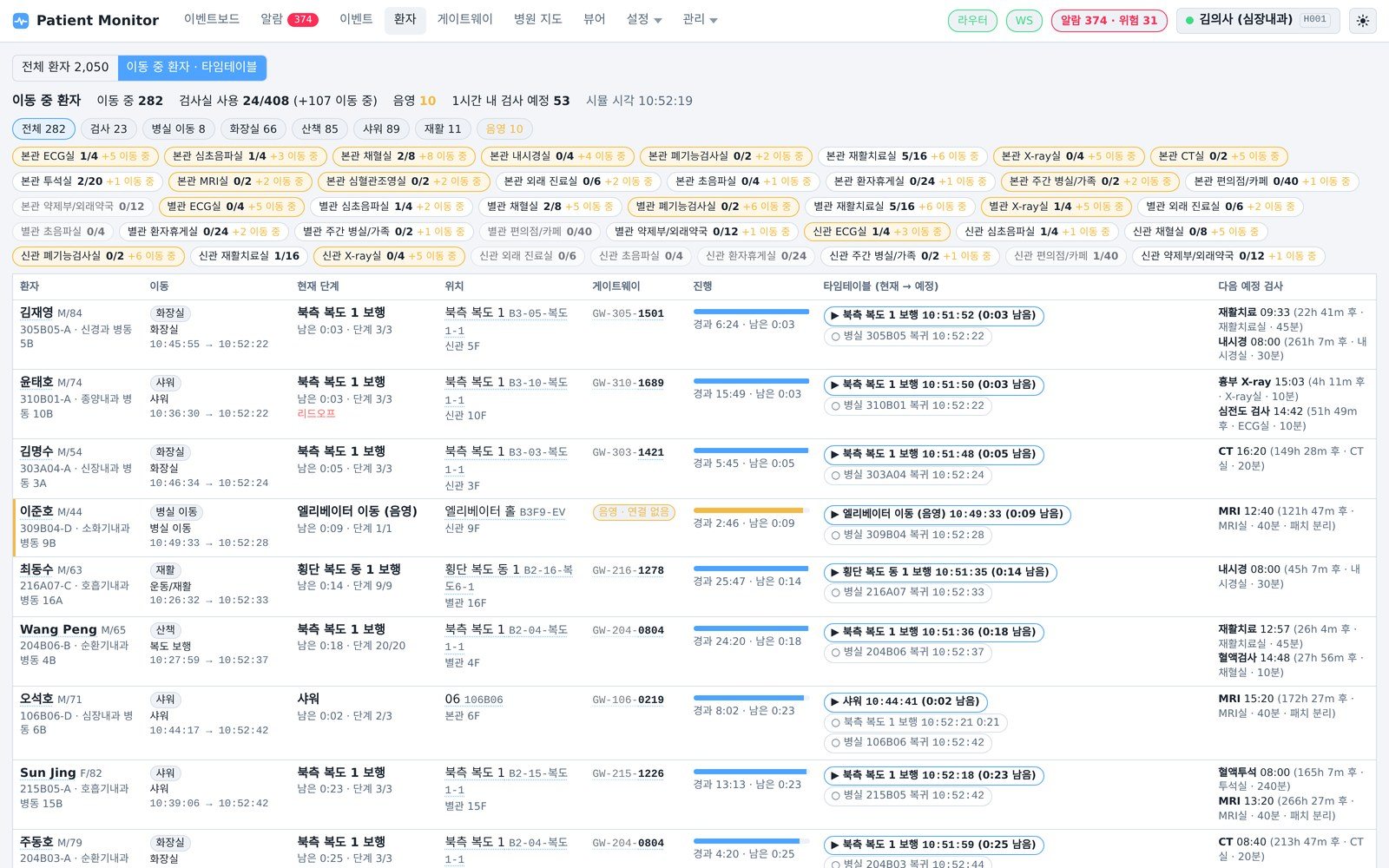Sort by the 환자 column header

30,286
